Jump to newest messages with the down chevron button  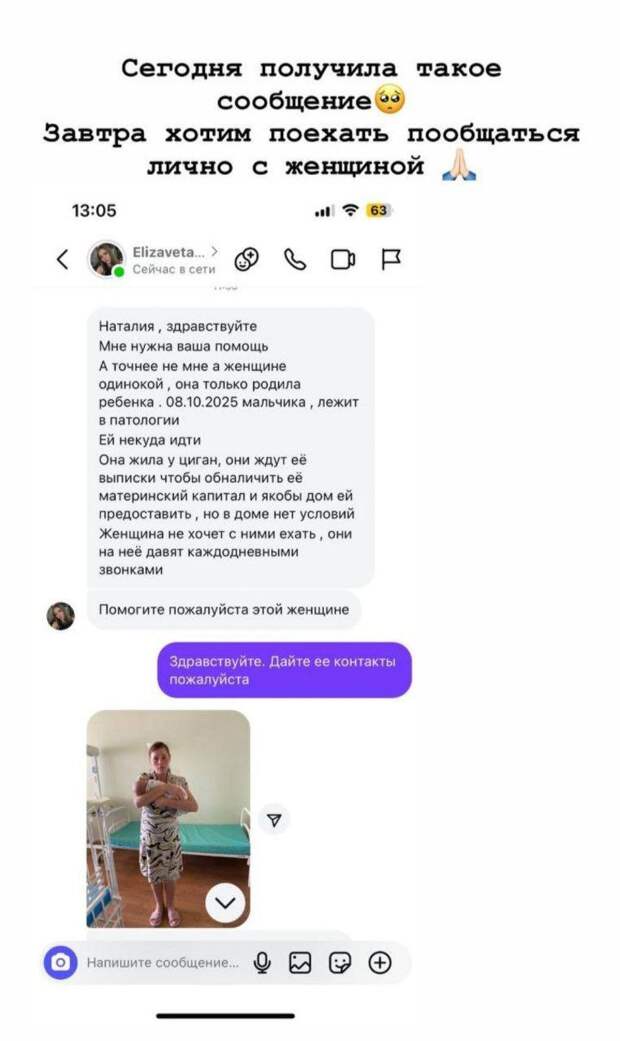226,903
